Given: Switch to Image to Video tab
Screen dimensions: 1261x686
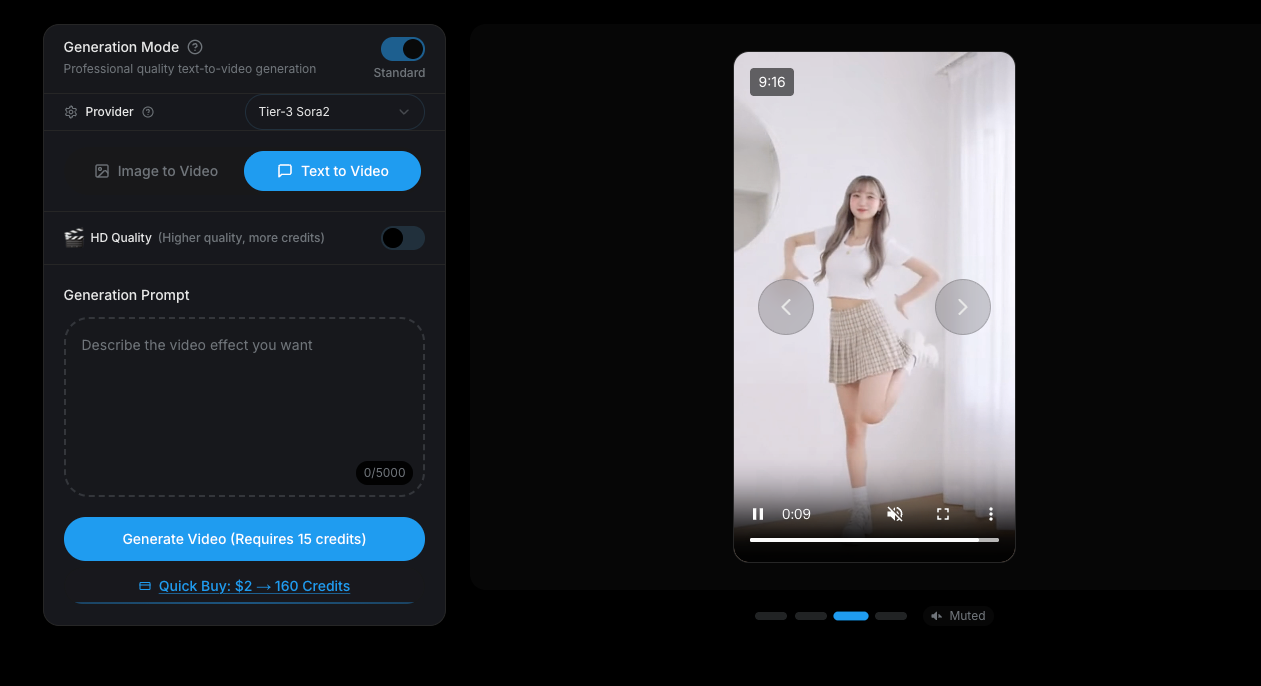Looking at the screenshot, I should 156,171.
